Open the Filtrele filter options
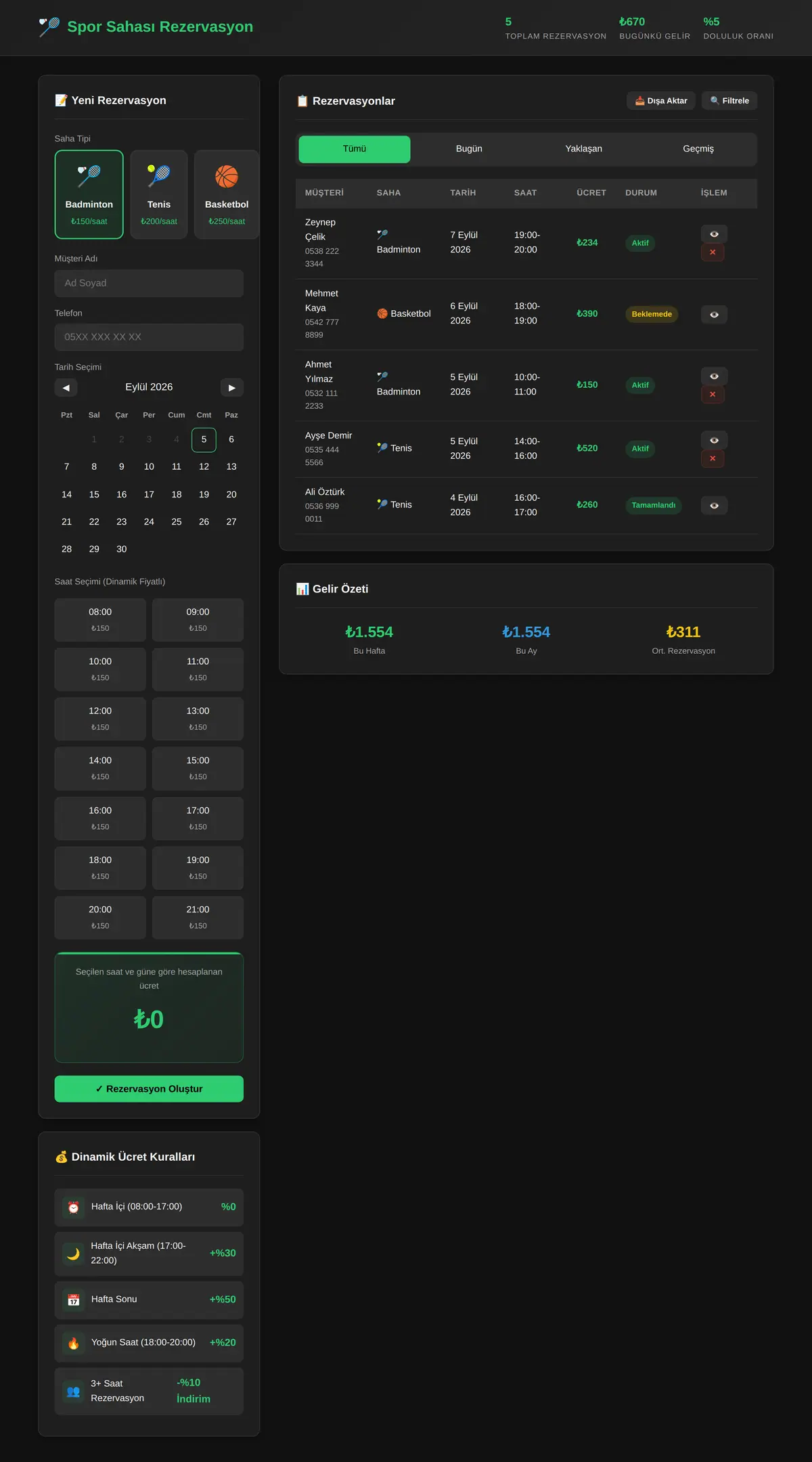The width and height of the screenshot is (812, 1462). click(x=729, y=101)
